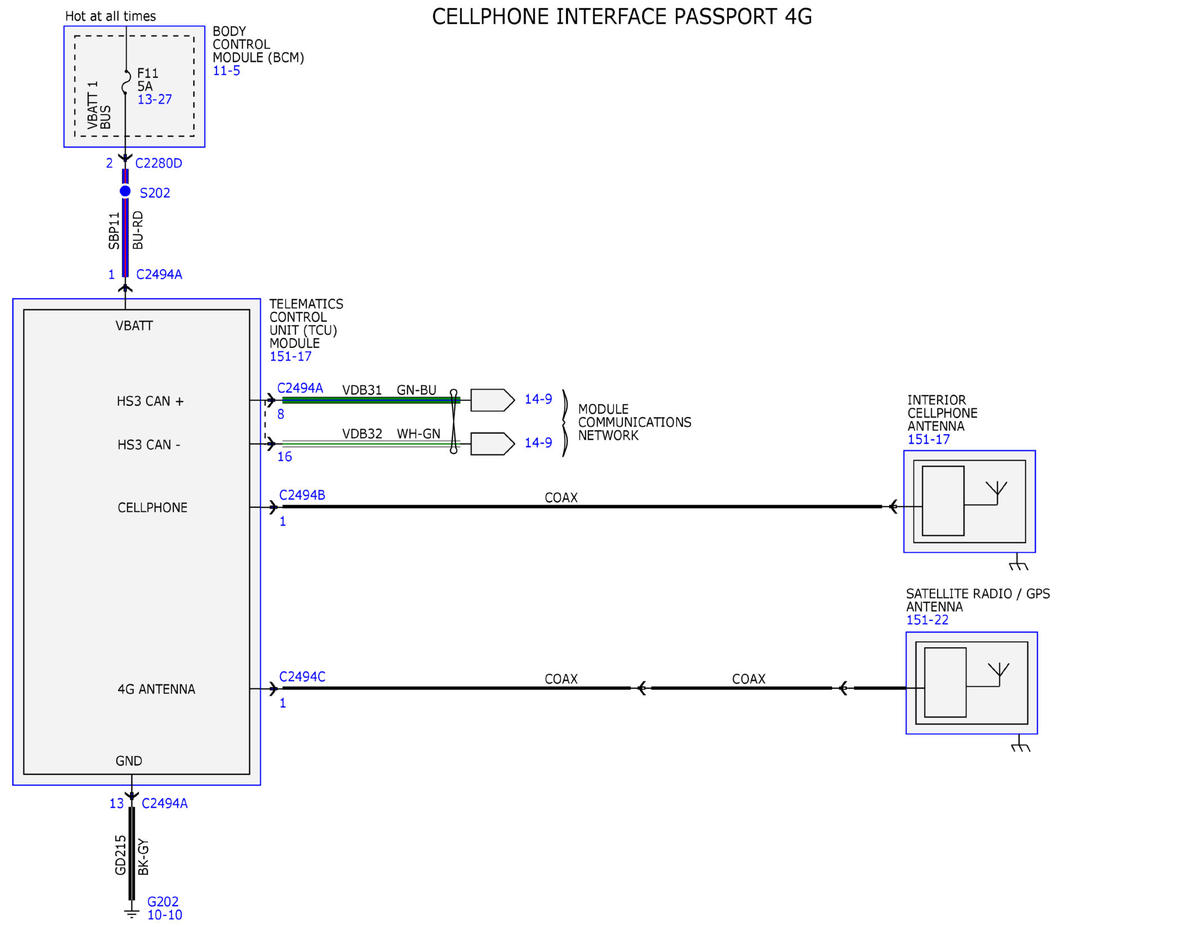This screenshot has height=927, width=1200.
Task: Select the BU-RD wire color label
Action: tap(138, 230)
